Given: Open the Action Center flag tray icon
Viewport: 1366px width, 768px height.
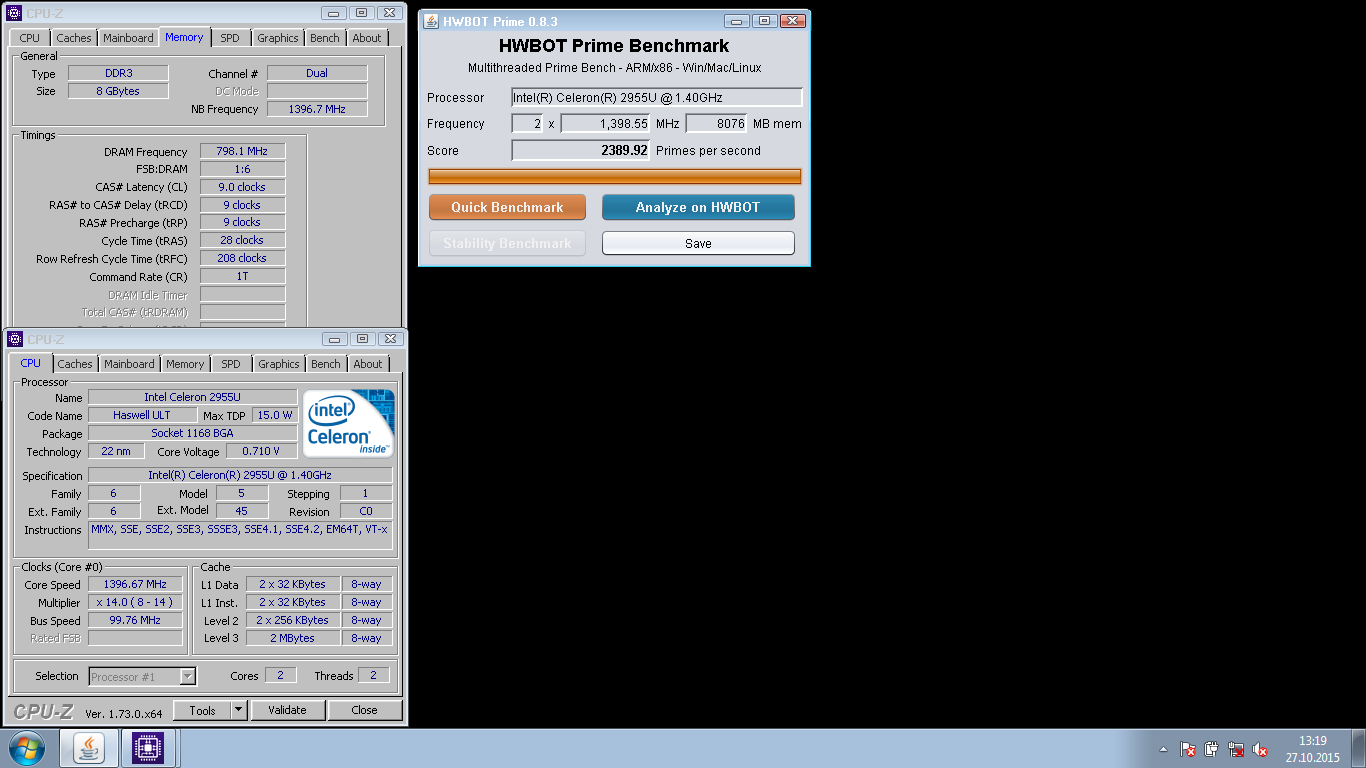Looking at the screenshot, I should (1188, 749).
